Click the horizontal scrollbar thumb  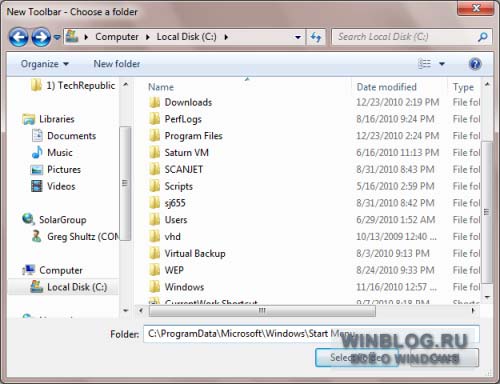262,311
